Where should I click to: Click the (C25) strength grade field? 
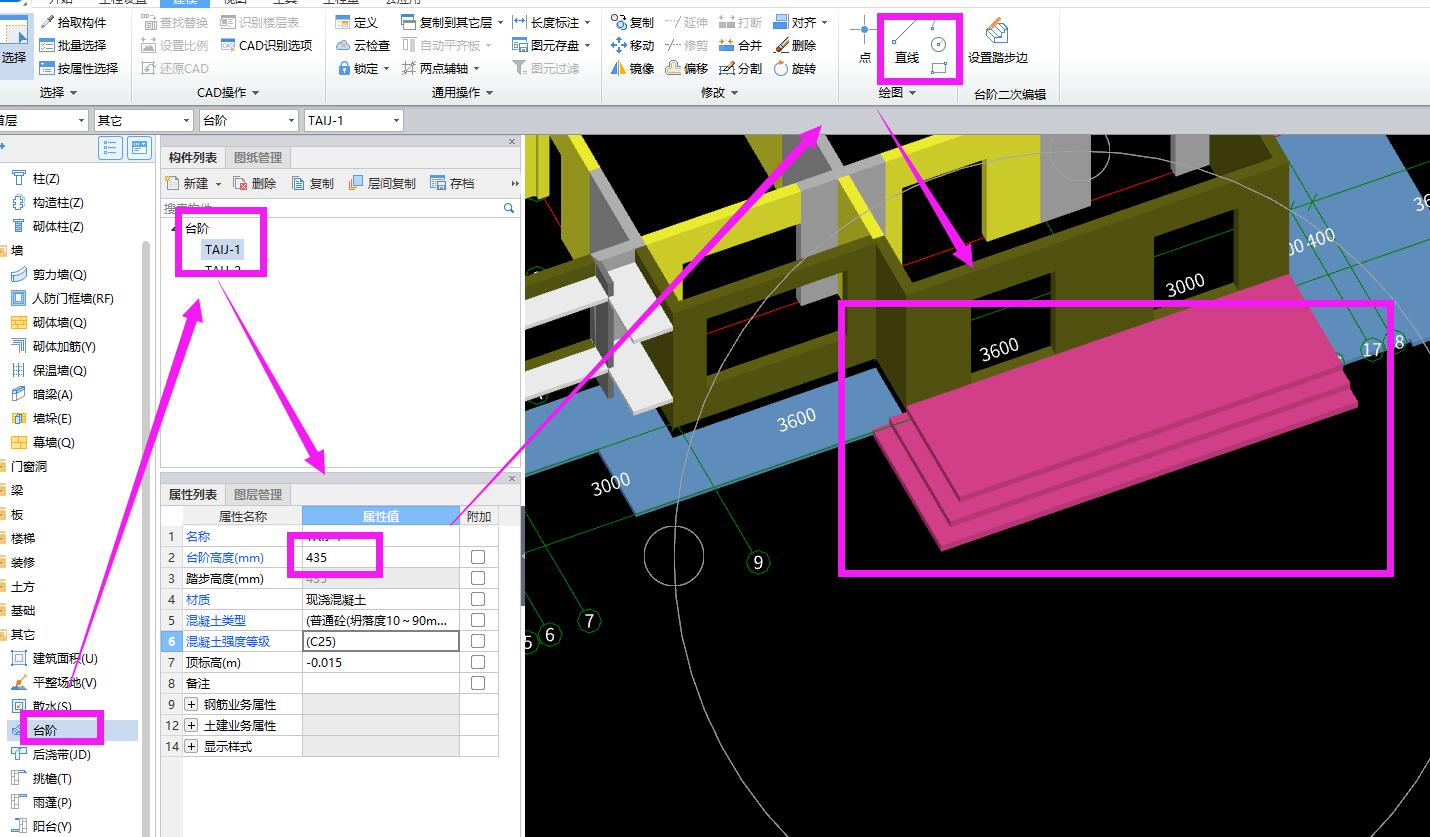[381, 641]
